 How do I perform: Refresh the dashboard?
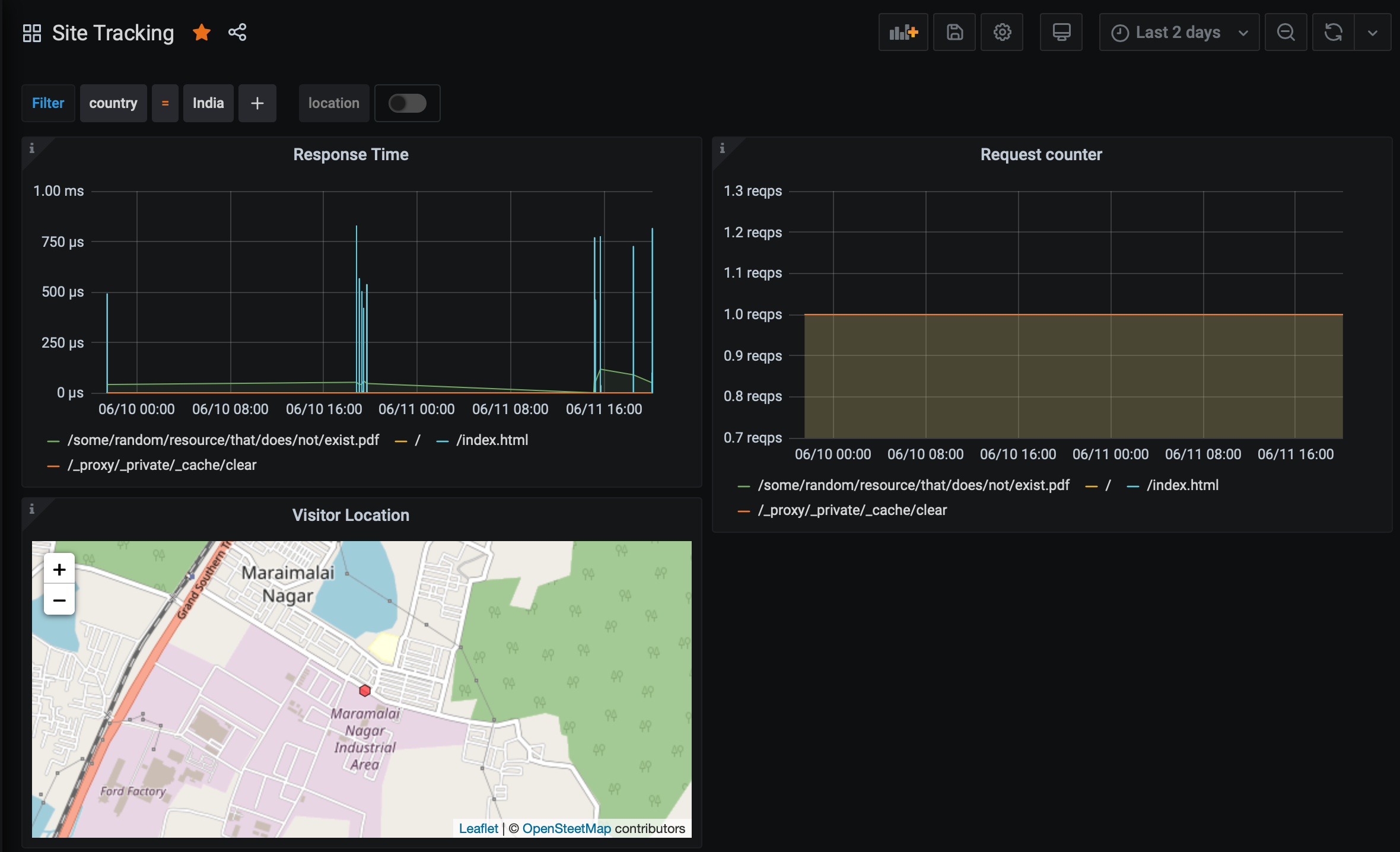click(x=1333, y=32)
